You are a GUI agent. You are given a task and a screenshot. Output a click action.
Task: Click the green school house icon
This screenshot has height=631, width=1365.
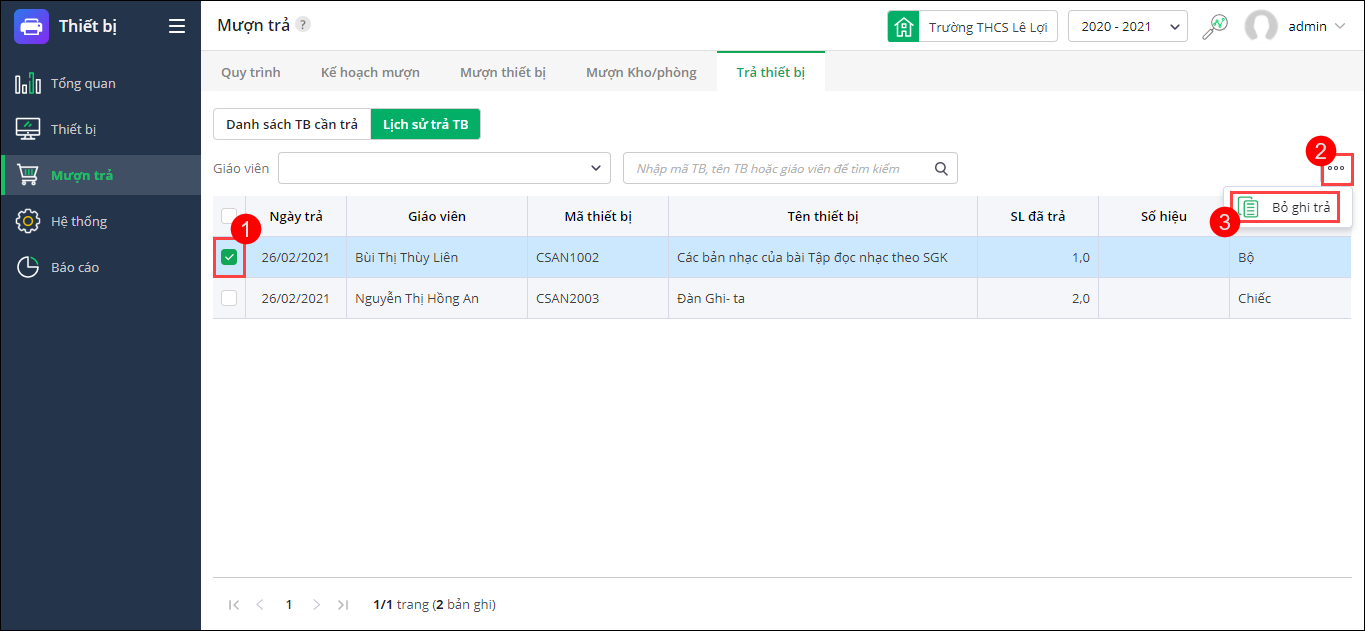pos(904,26)
